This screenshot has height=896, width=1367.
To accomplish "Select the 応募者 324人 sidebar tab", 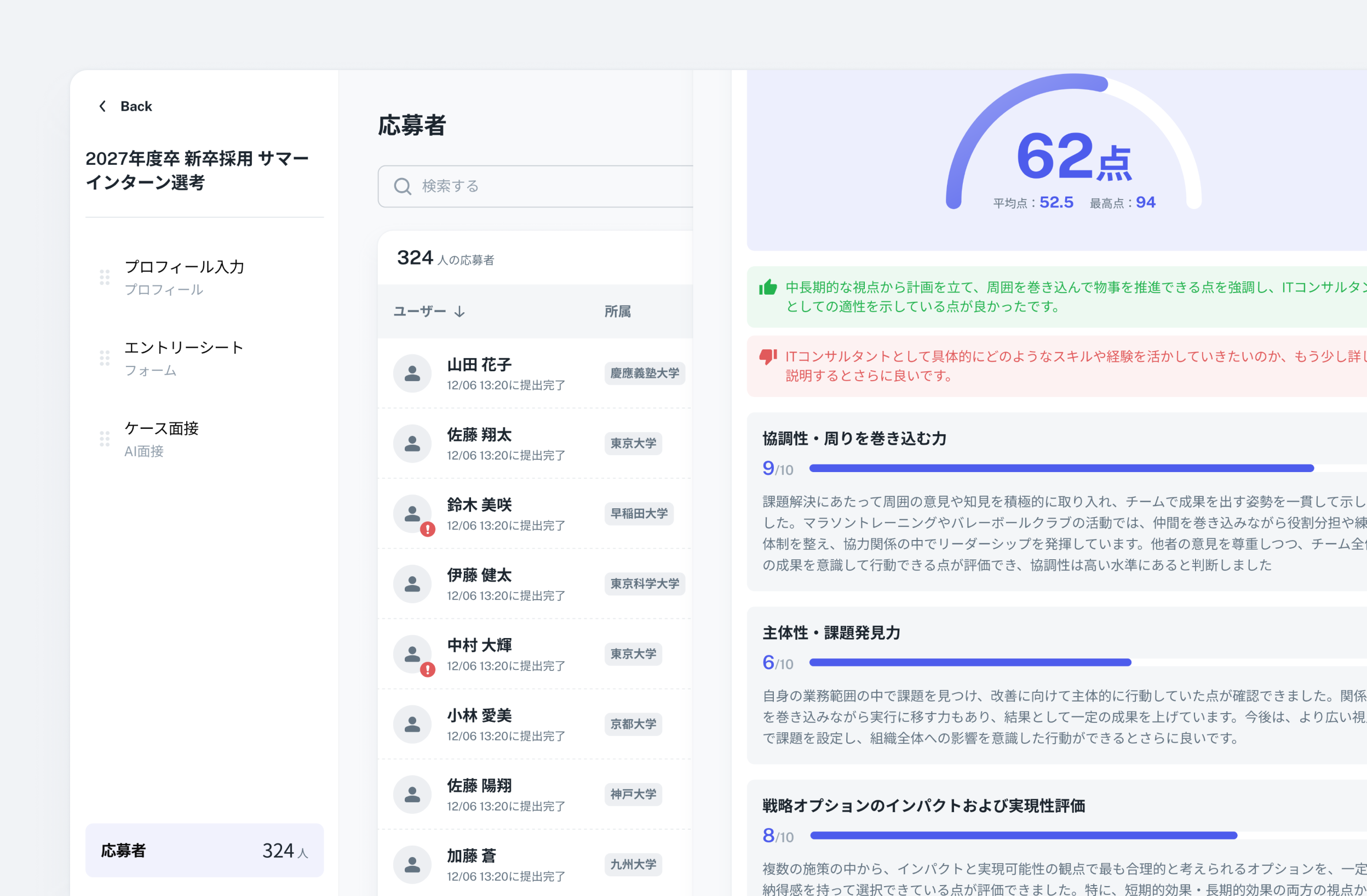I will 204,850.
